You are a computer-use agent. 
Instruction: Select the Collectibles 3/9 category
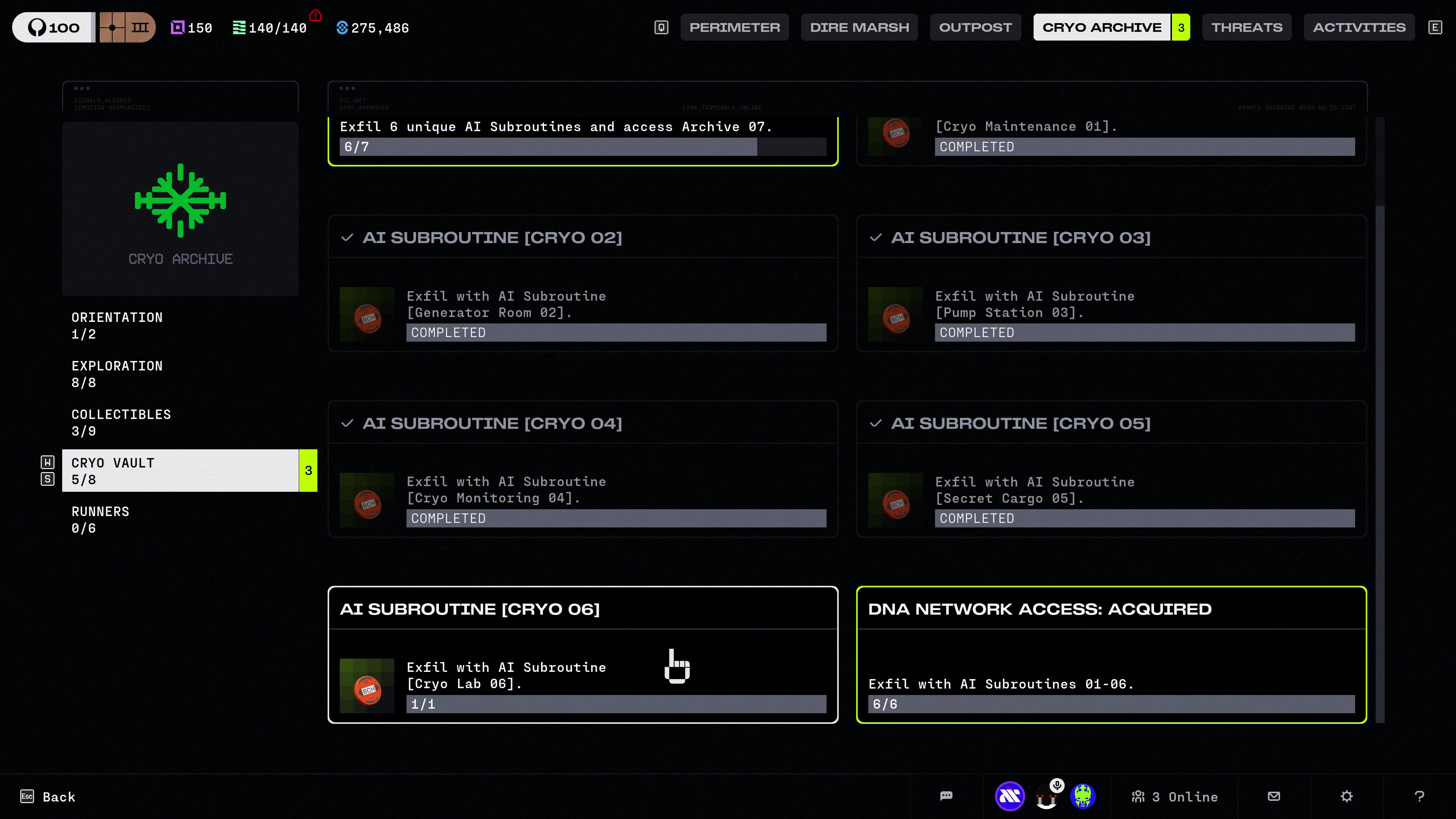[180, 423]
